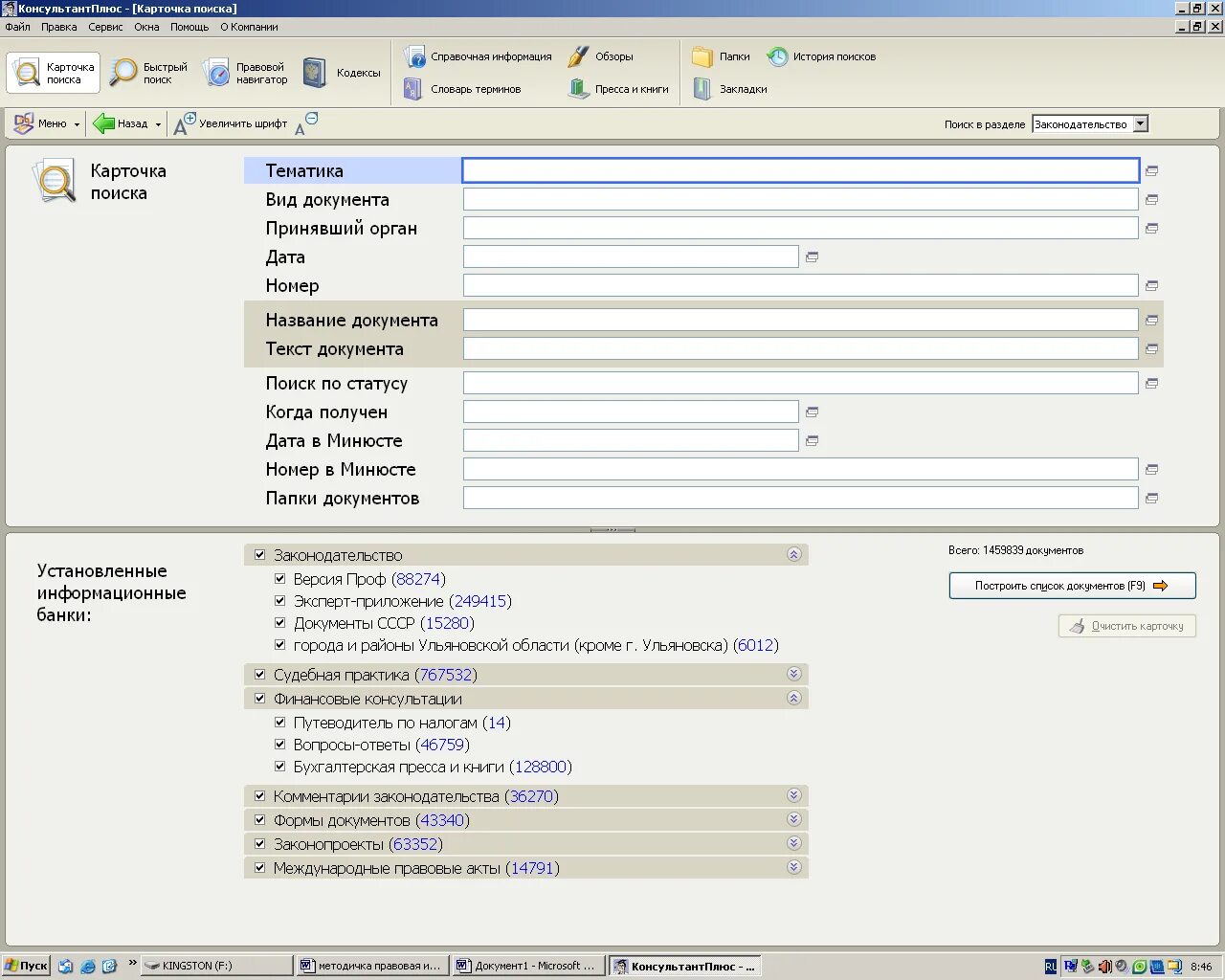Click into Название документа input field
Image resolution: width=1225 pixels, height=980 pixels.
pos(801,320)
